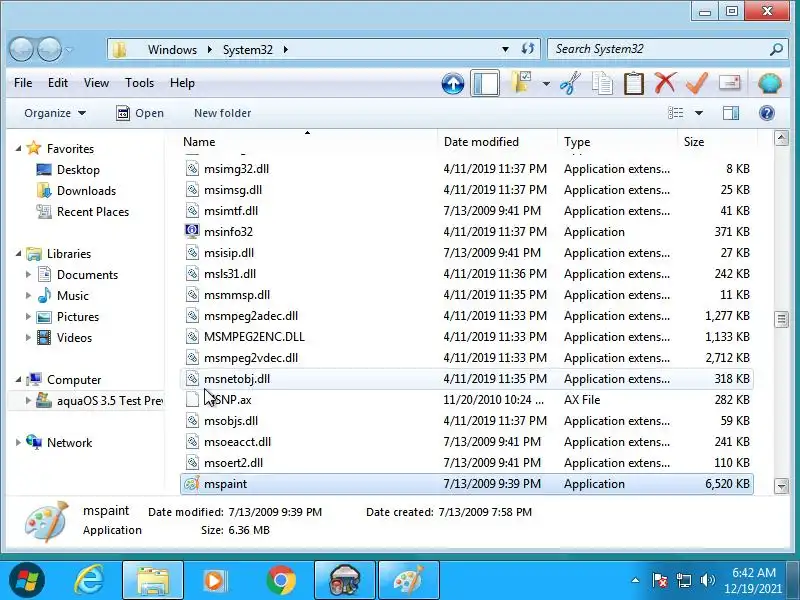Click the Classic Shell seashell icon

pyautogui.click(x=769, y=83)
